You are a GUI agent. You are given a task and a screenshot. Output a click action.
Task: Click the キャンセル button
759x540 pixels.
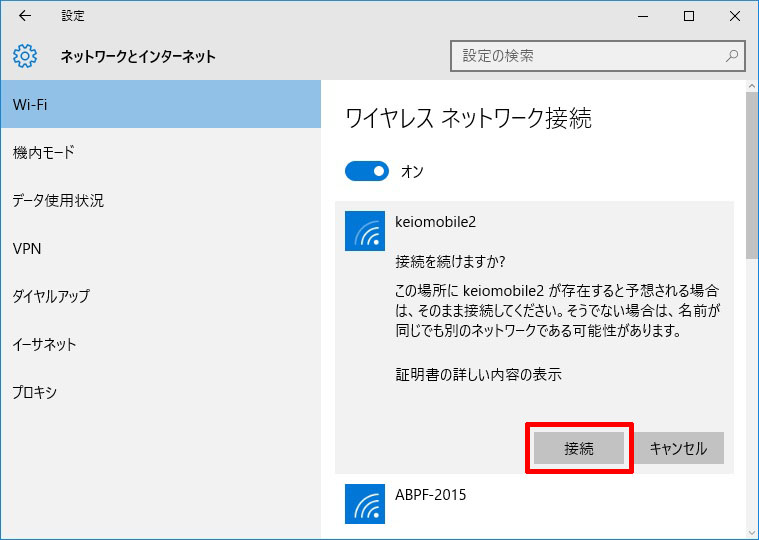pyautogui.click(x=679, y=448)
